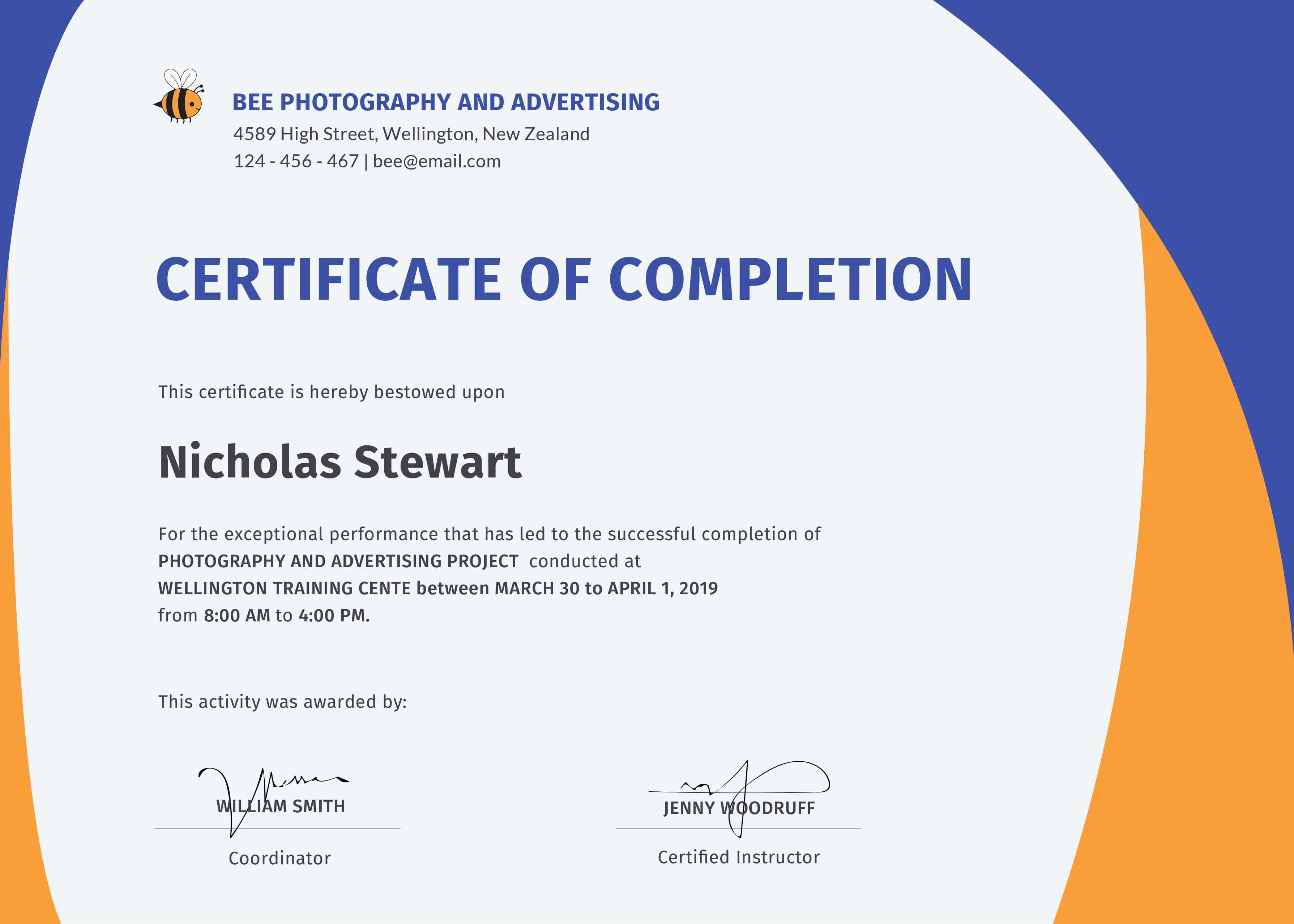Click the Coordinator title text
Screen dimensions: 1294x924
pos(279,859)
